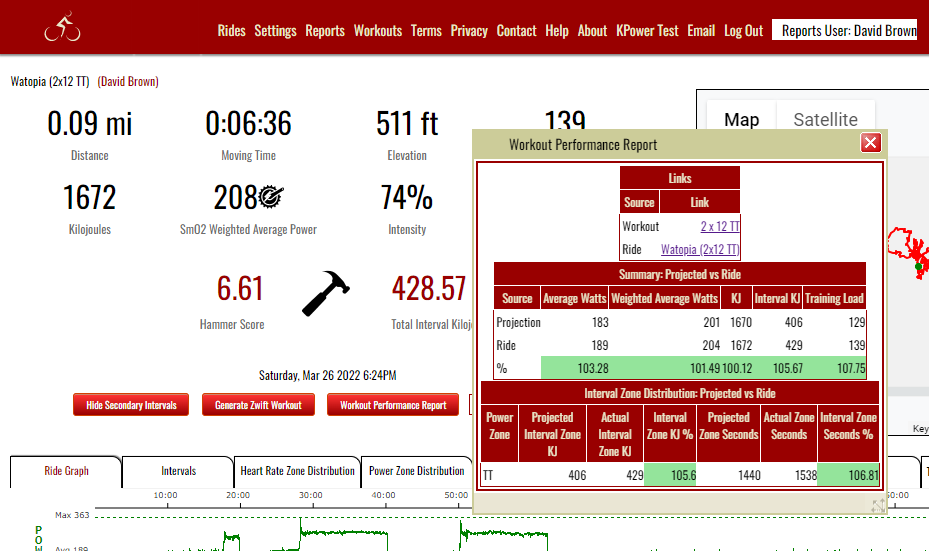
Task: Open the Terms page
Action: [426, 31]
